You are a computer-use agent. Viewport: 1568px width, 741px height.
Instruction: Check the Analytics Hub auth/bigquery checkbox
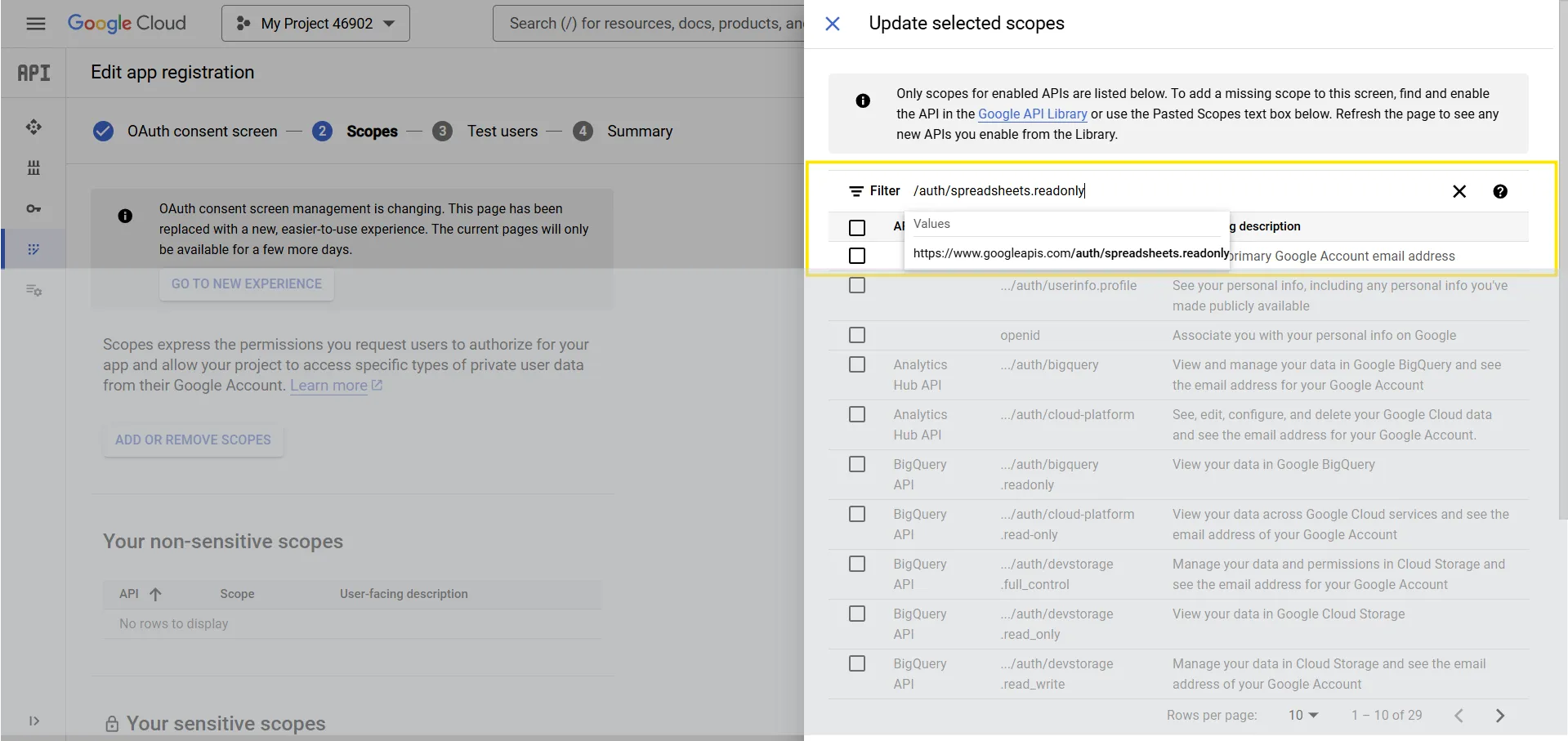(857, 364)
